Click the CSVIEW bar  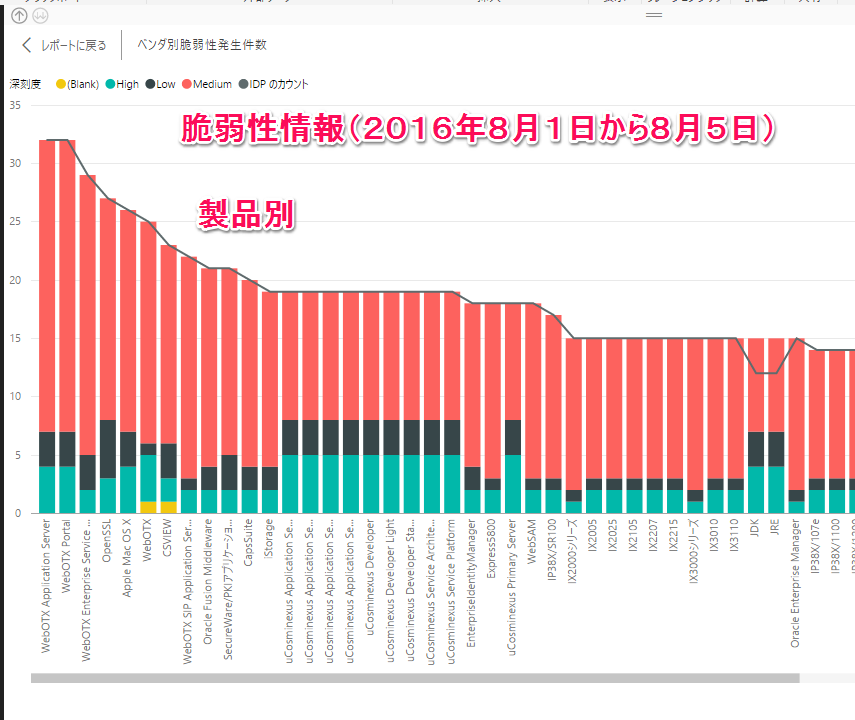tap(168, 379)
